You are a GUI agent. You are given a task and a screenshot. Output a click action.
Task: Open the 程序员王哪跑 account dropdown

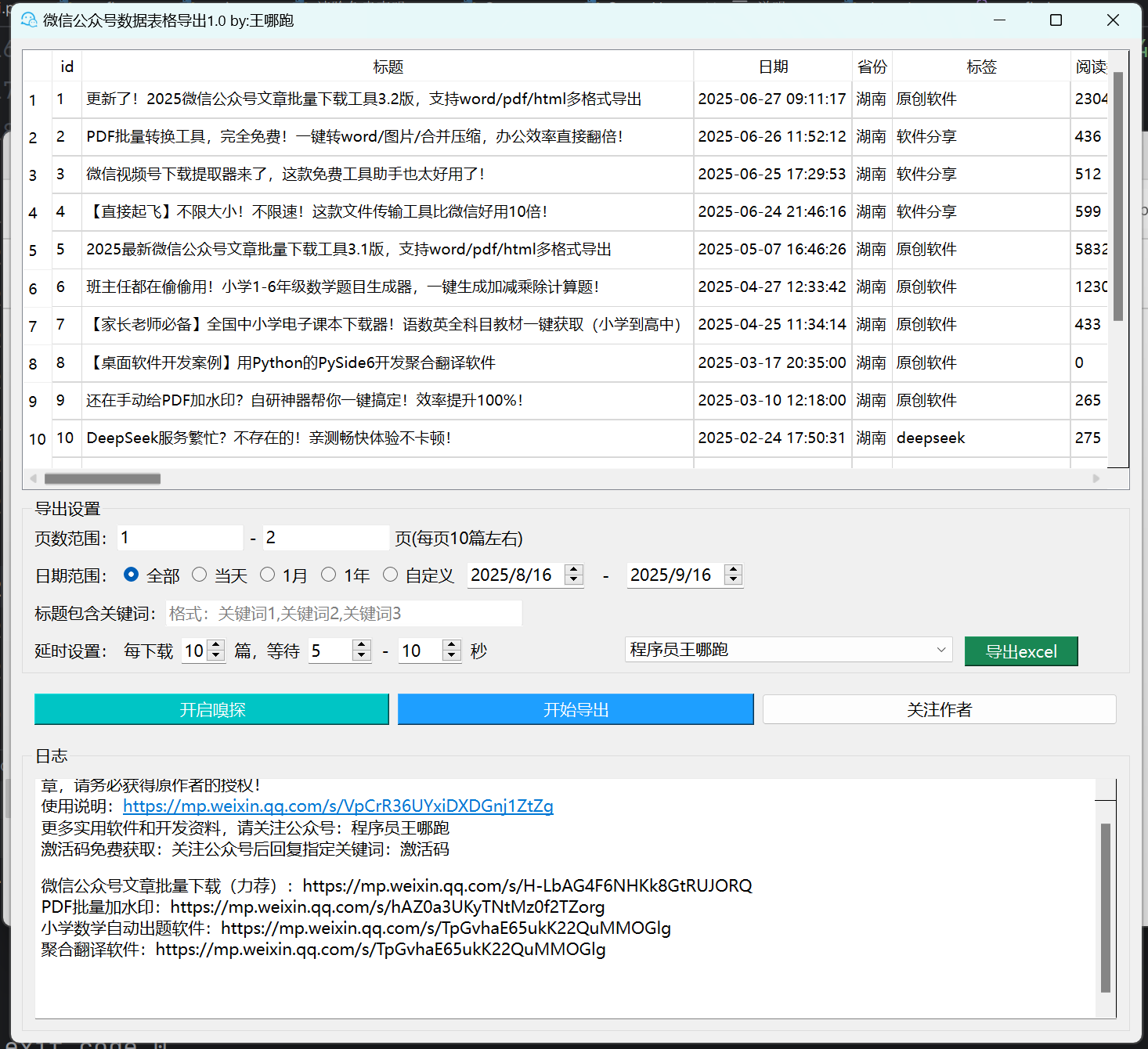click(x=789, y=650)
